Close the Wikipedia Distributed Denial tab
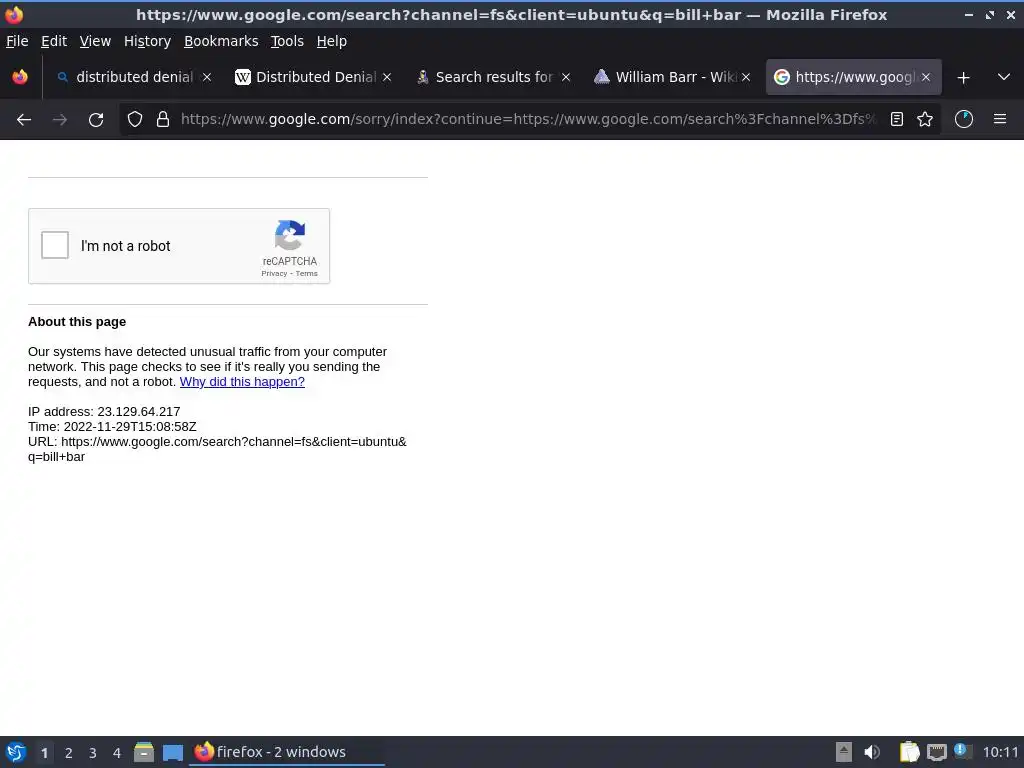Image resolution: width=1024 pixels, height=768 pixels. (387, 77)
